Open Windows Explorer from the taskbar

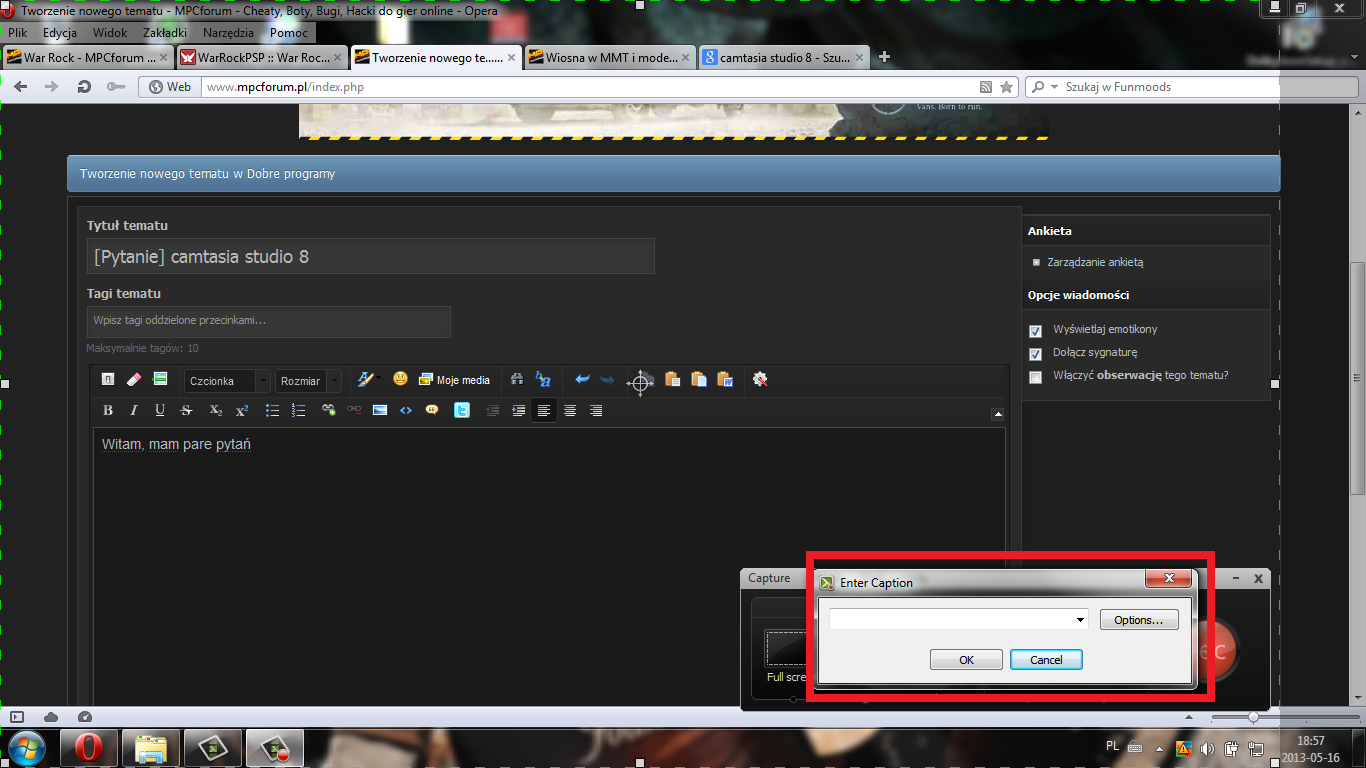click(x=152, y=748)
